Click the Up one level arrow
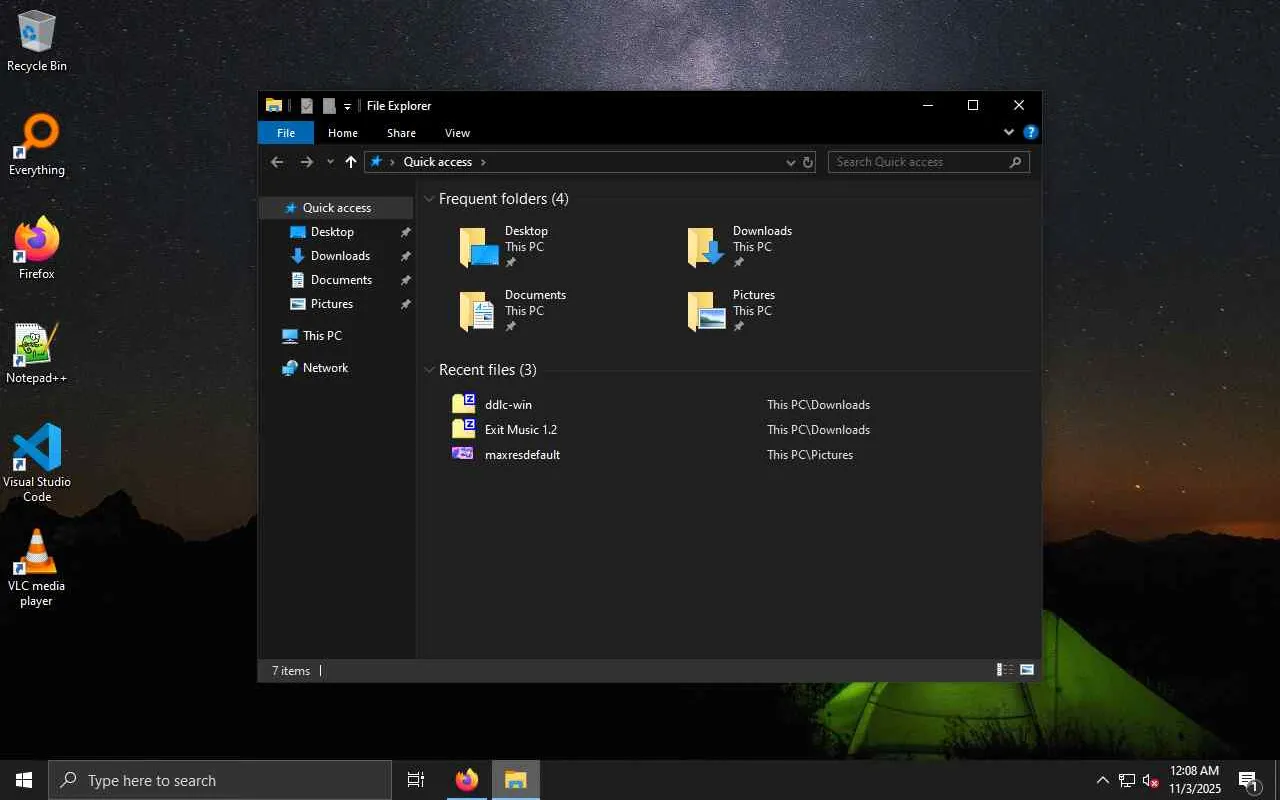The height and width of the screenshot is (800, 1280). click(x=350, y=162)
